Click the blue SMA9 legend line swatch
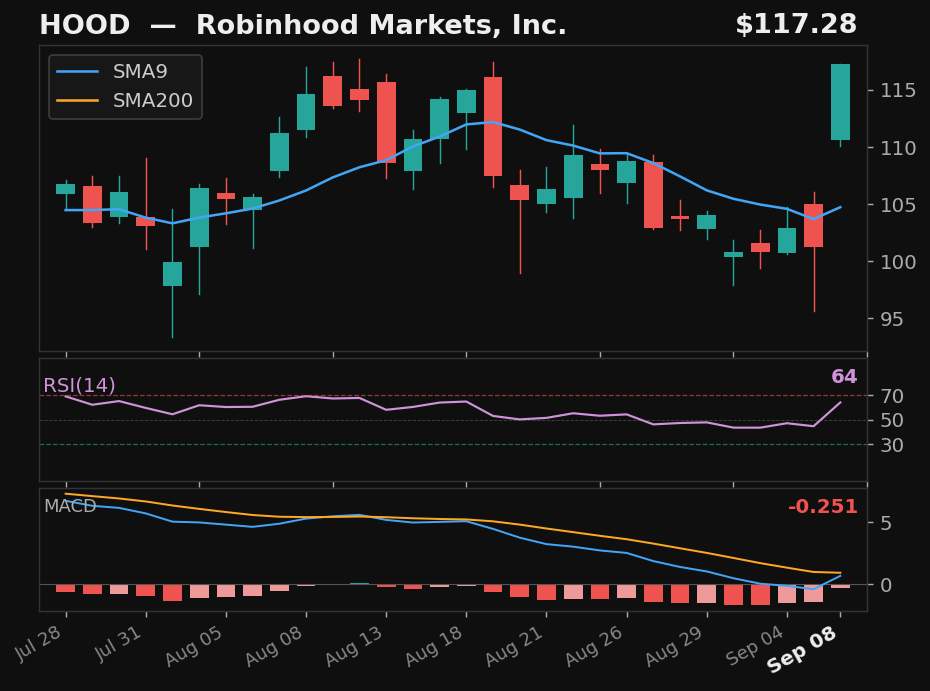The width and height of the screenshot is (930, 691). click(77, 72)
